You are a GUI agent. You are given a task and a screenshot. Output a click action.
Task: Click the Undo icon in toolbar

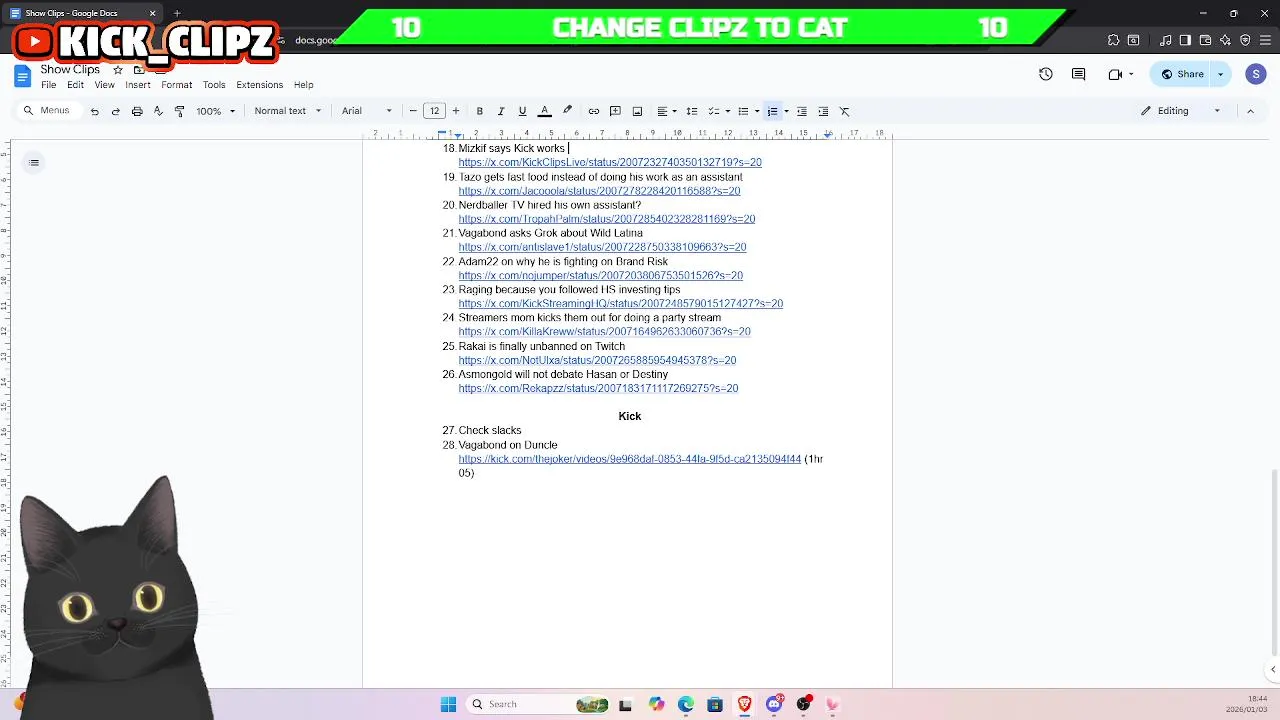coord(95,111)
